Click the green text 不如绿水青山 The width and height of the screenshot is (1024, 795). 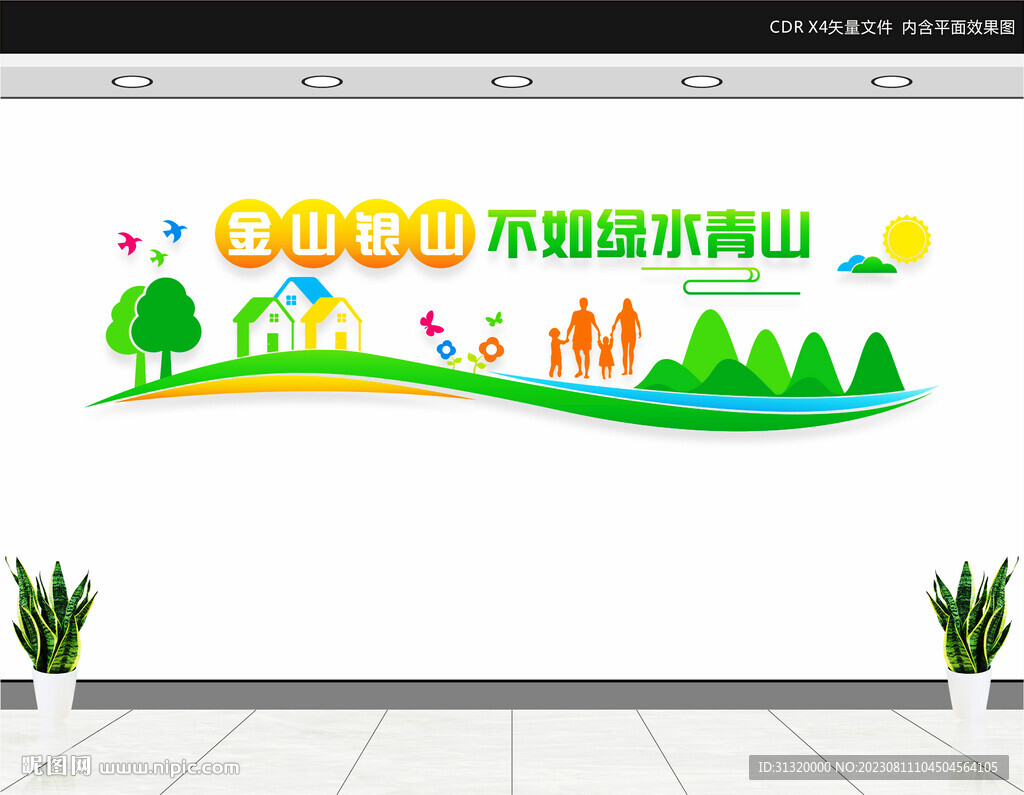648,234
